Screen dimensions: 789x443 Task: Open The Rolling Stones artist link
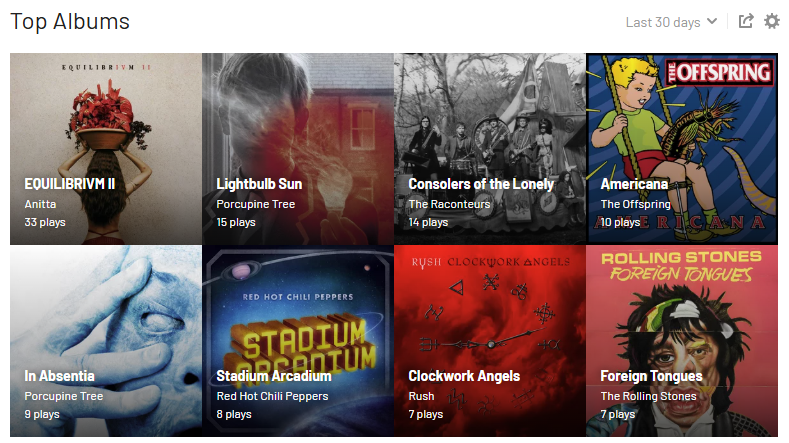coord(649,396)
